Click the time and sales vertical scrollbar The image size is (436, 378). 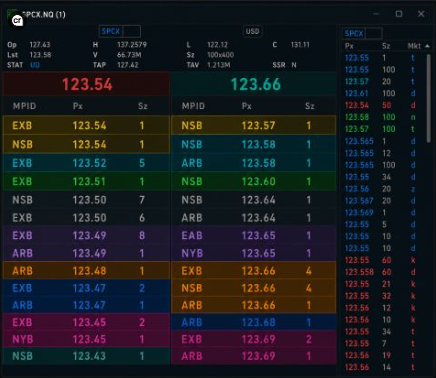click(x=429, y=99)
